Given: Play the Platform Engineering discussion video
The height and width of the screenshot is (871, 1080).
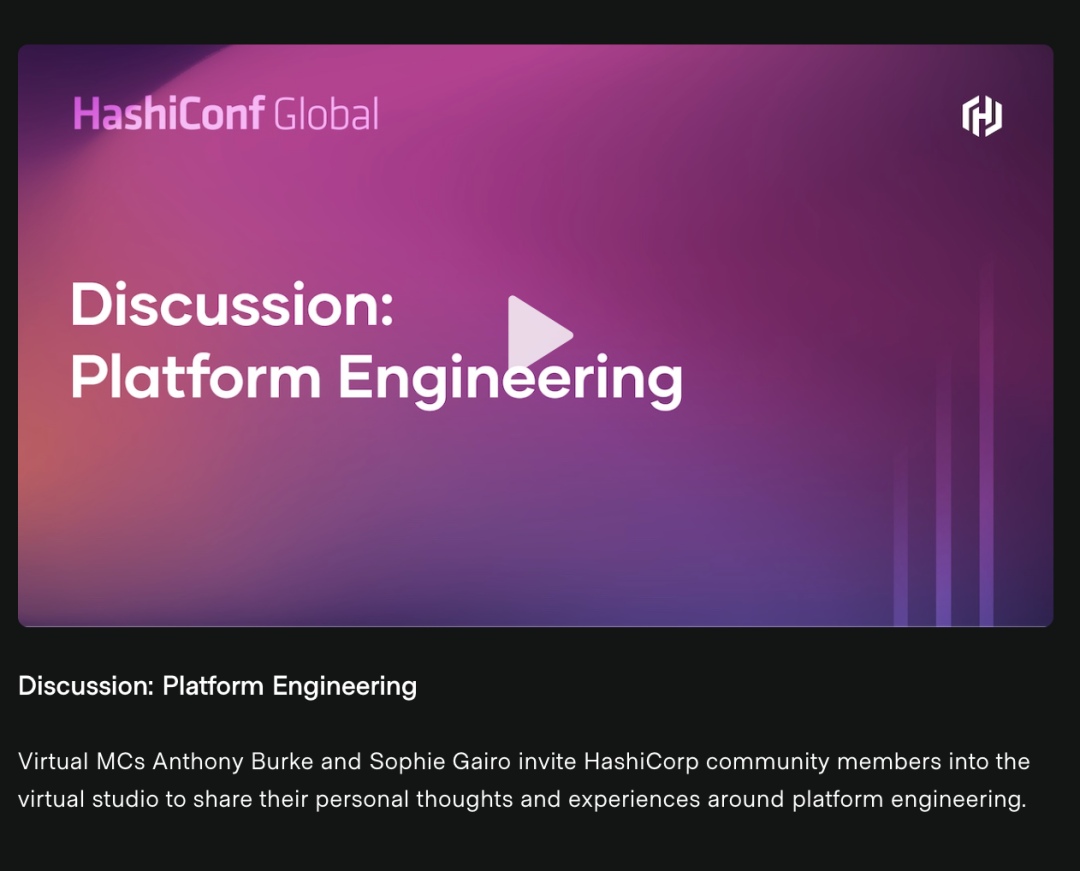Looking at the screenshot, I should click(540, 335).
